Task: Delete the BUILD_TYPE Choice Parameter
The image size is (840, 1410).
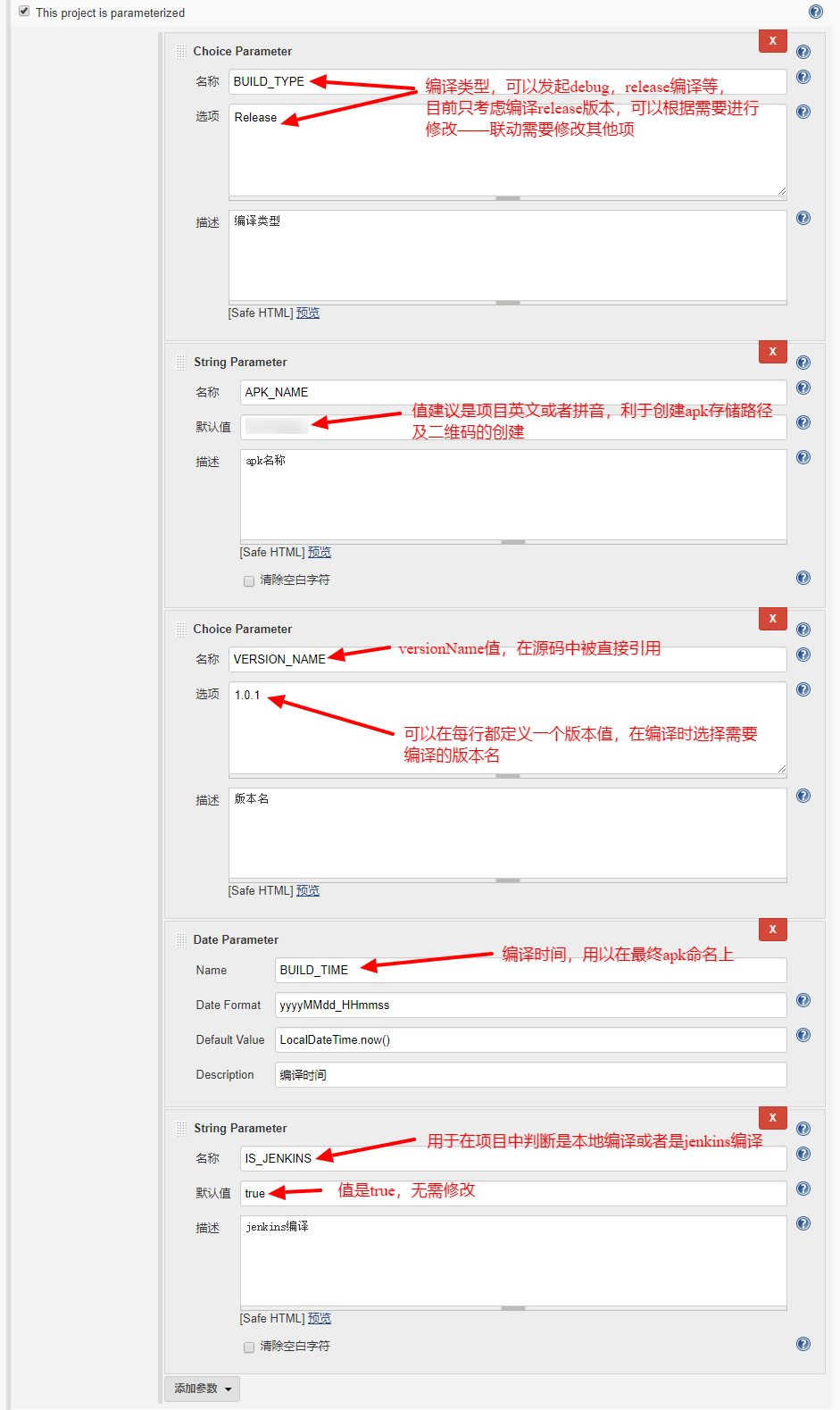Action: tap(772, 41)
